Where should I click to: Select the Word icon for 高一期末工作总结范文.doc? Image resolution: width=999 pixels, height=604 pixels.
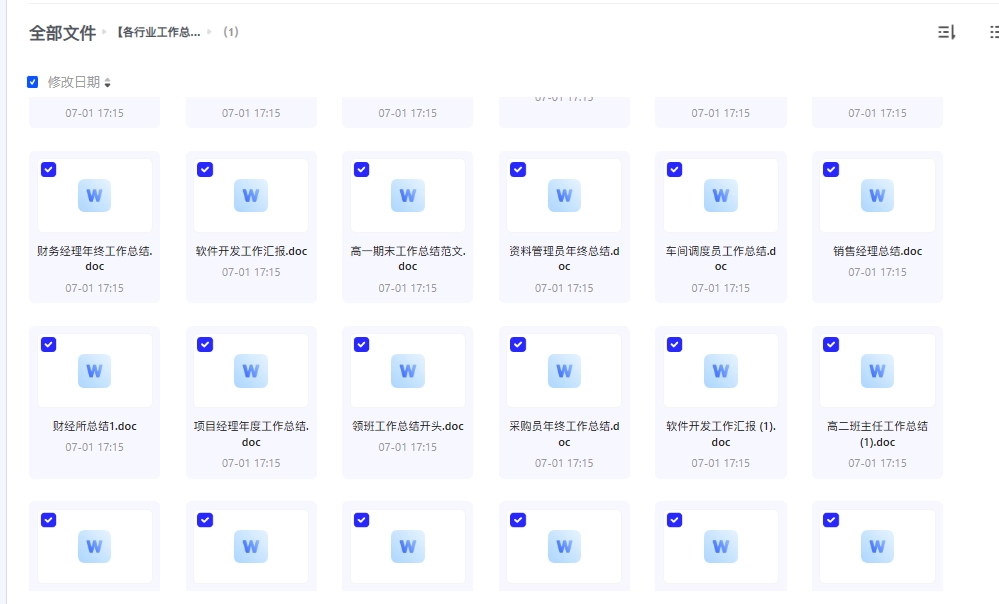[x=408, y=196]
